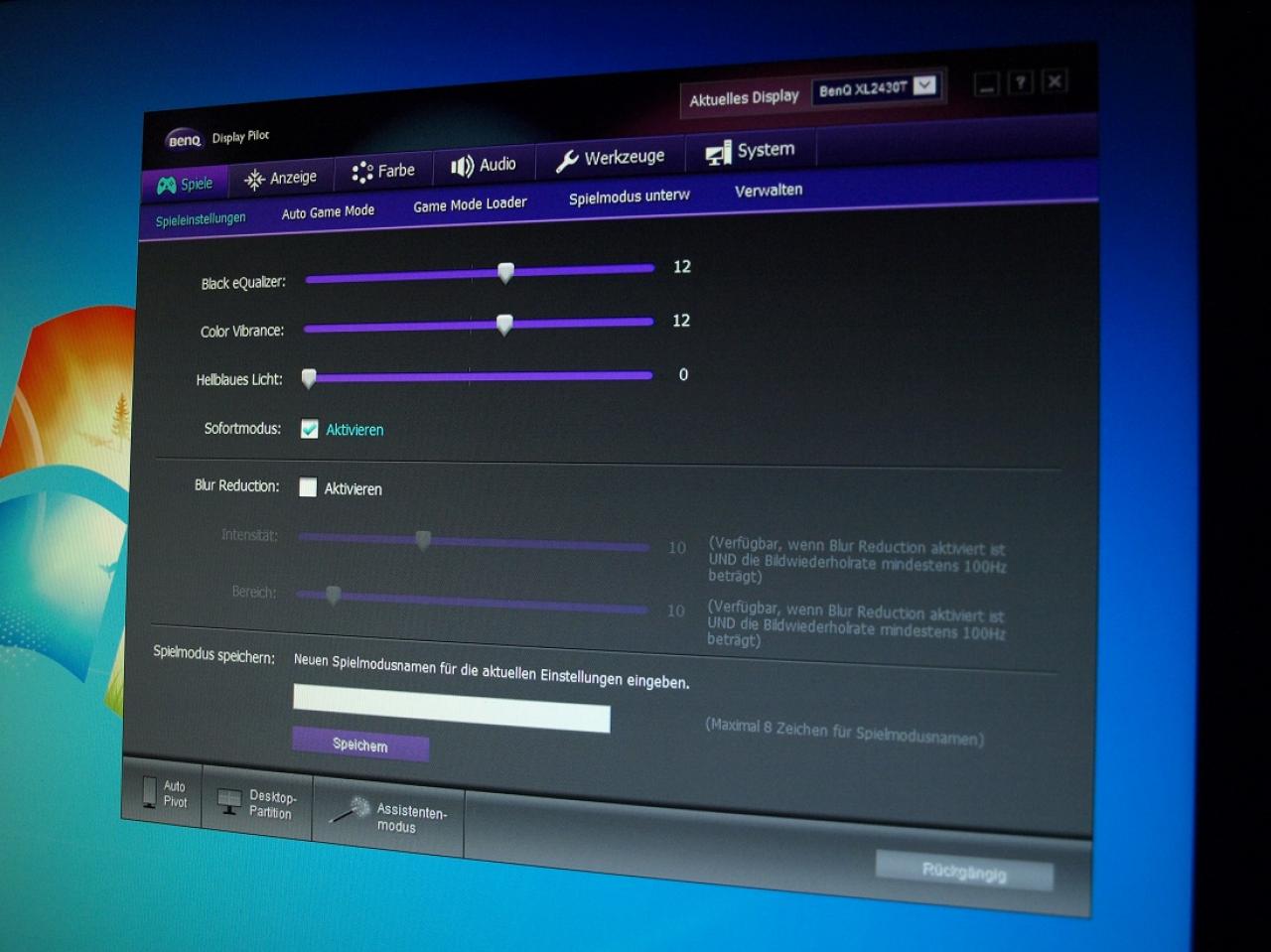
Task: Minimize the Display Pilot window
Action: [985, 85]
